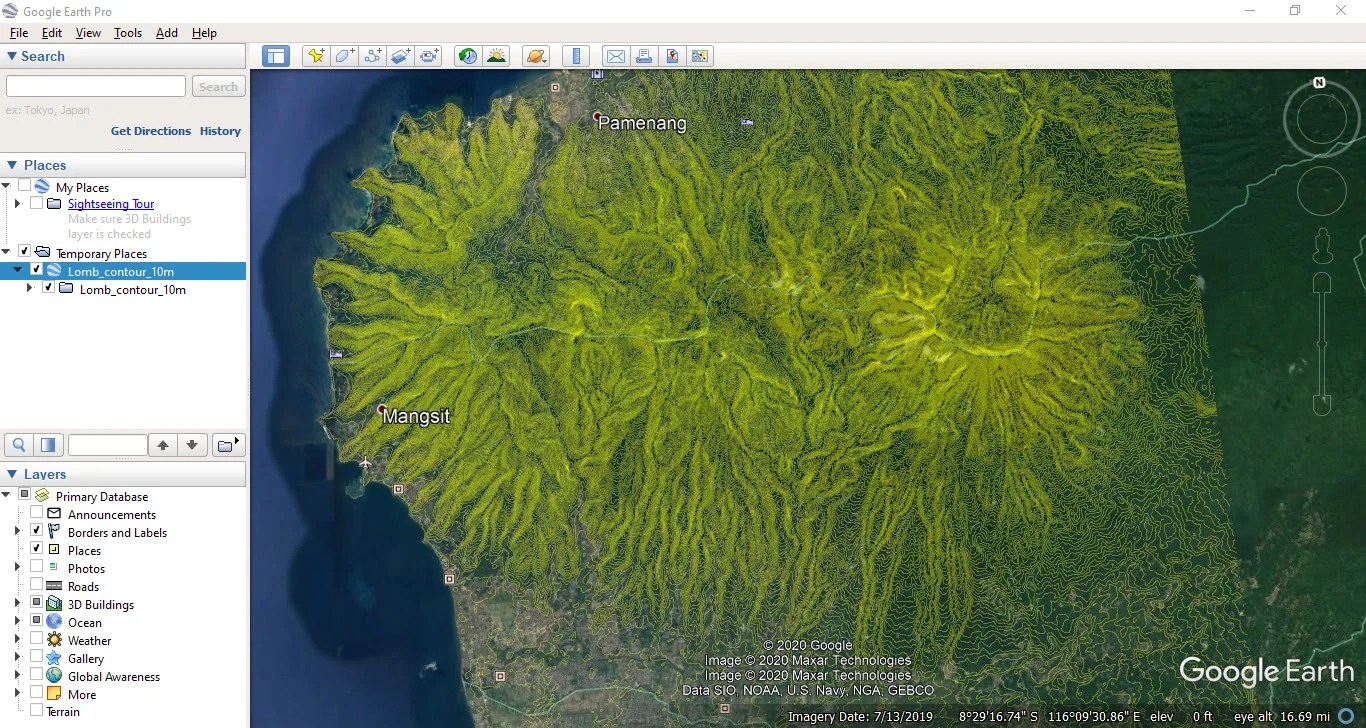Collapse the Temporary Places tree

pyautogui.click(x=7, y=253)
